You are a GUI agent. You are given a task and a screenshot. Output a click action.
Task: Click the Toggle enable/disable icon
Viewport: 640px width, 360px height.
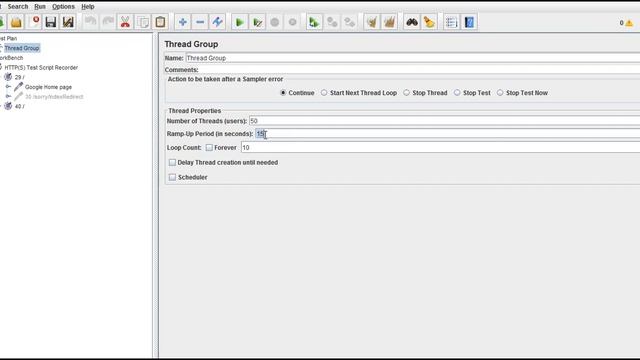[x=218, y=22]
